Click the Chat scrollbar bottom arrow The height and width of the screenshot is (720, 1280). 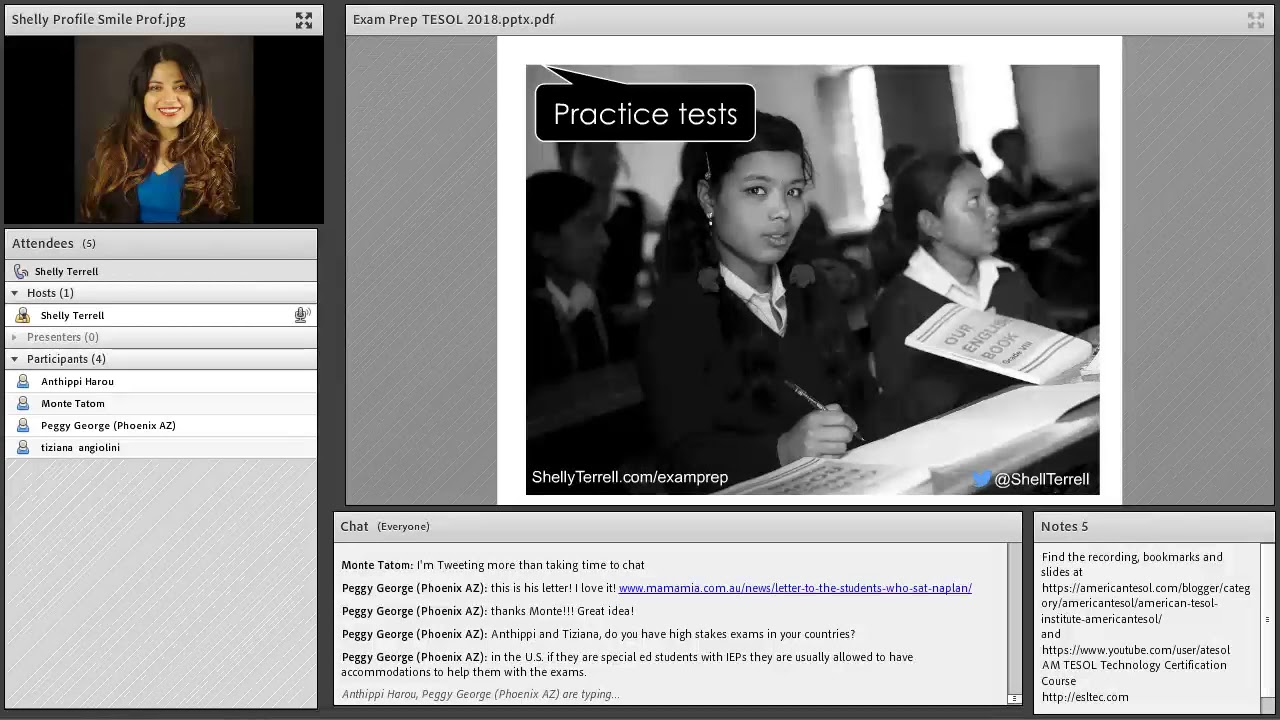point(1015,699)
